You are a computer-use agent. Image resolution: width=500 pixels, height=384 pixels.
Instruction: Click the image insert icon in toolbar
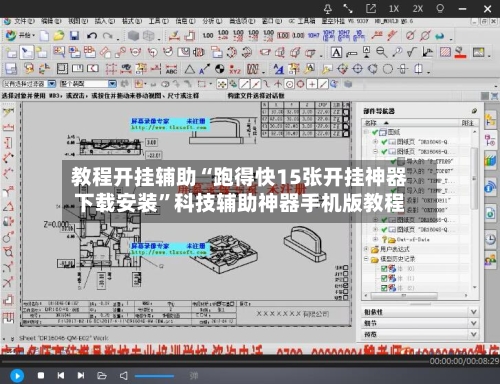coord(478,52)
